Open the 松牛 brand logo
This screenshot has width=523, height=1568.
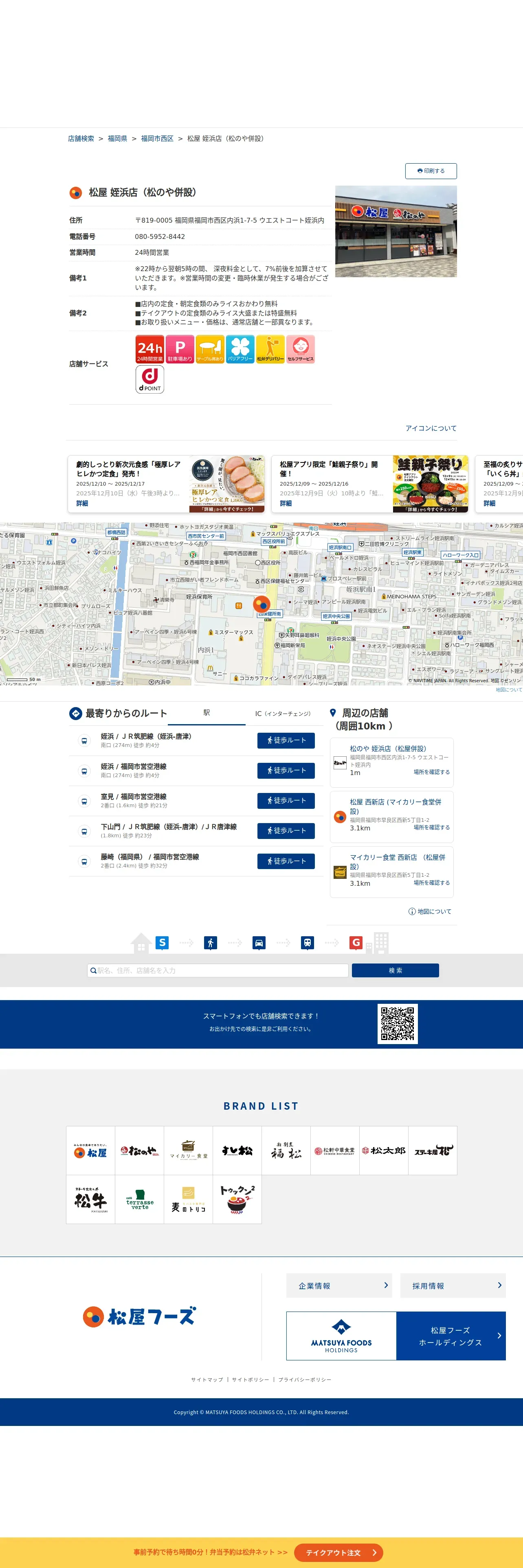(91, 1199)
